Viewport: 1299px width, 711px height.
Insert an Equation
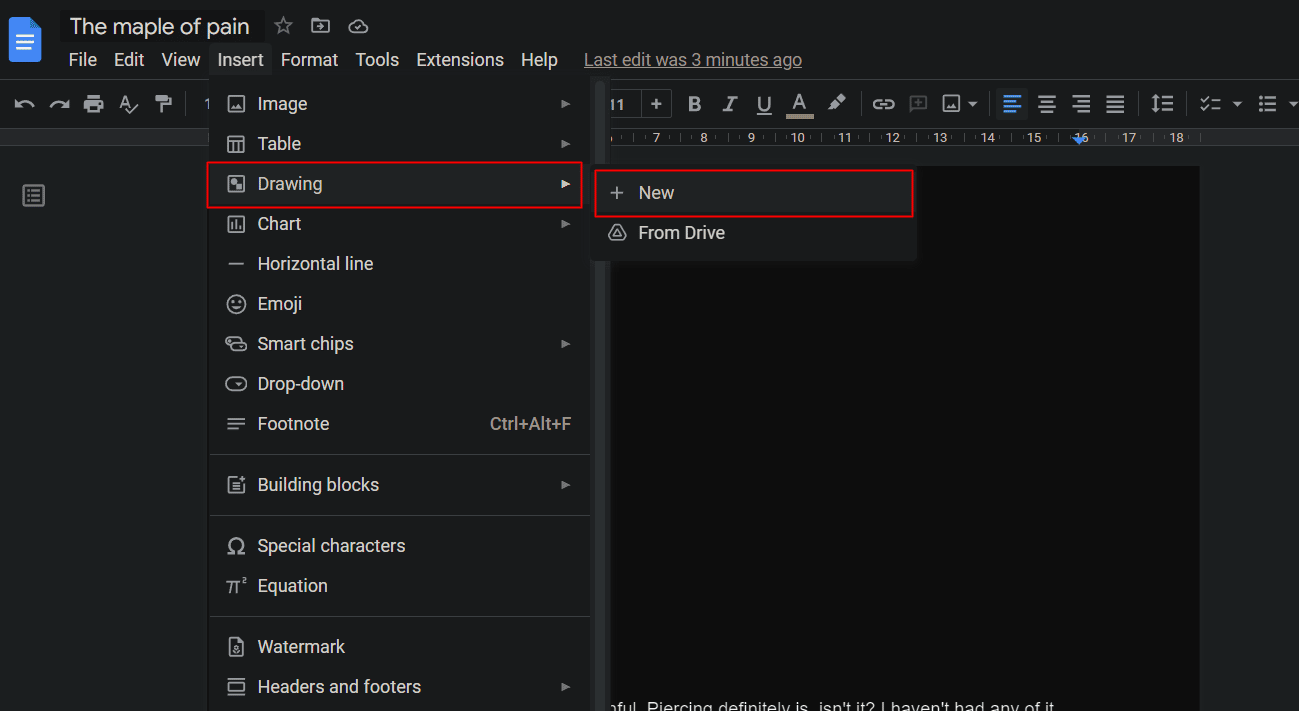399,586
